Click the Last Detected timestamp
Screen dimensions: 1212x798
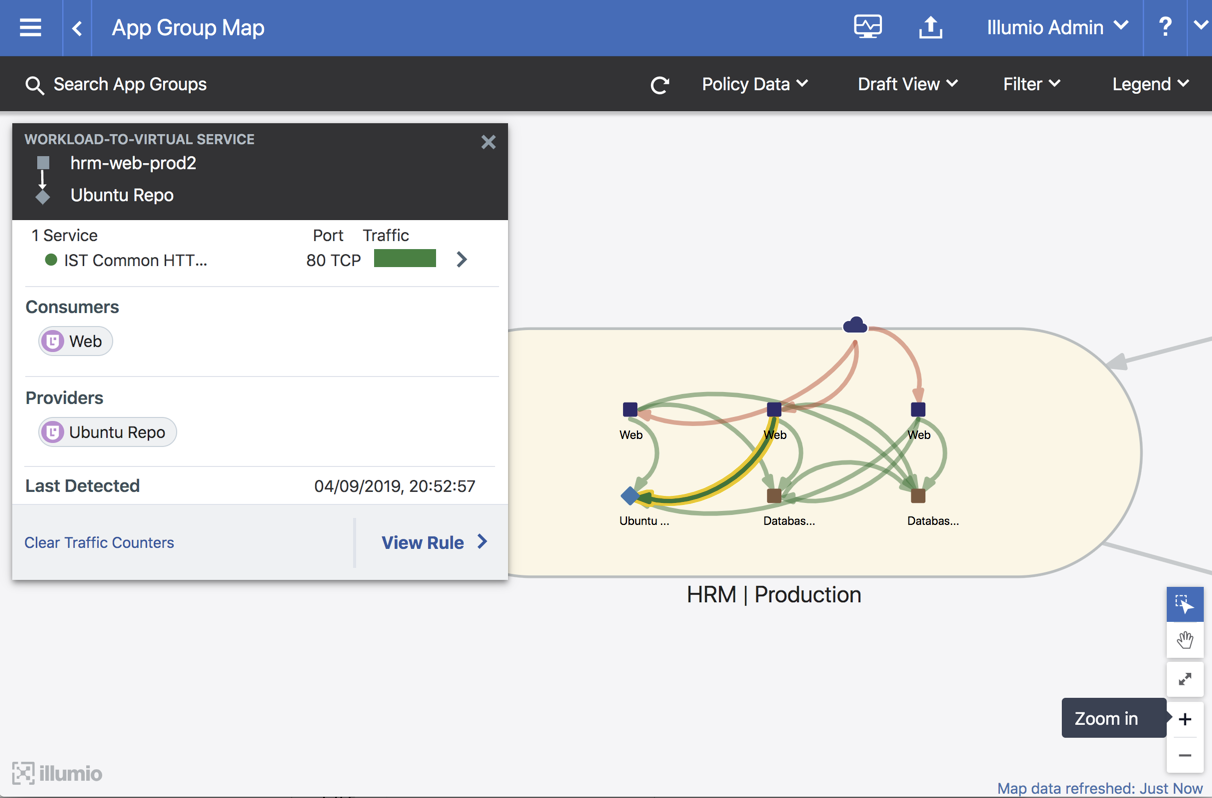click(x=394, y=486)
